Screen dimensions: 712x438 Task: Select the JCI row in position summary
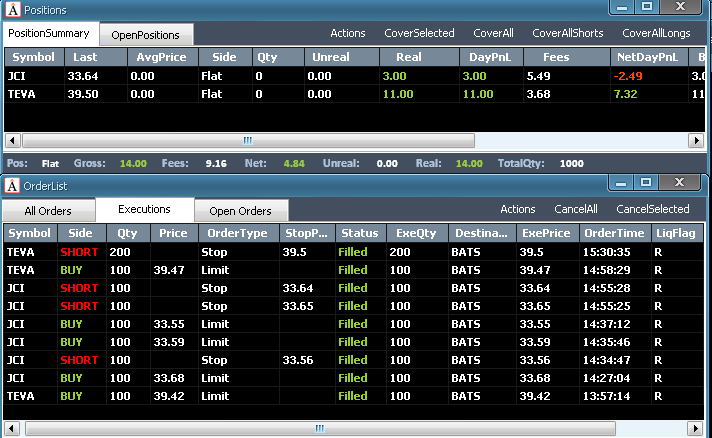354,76
